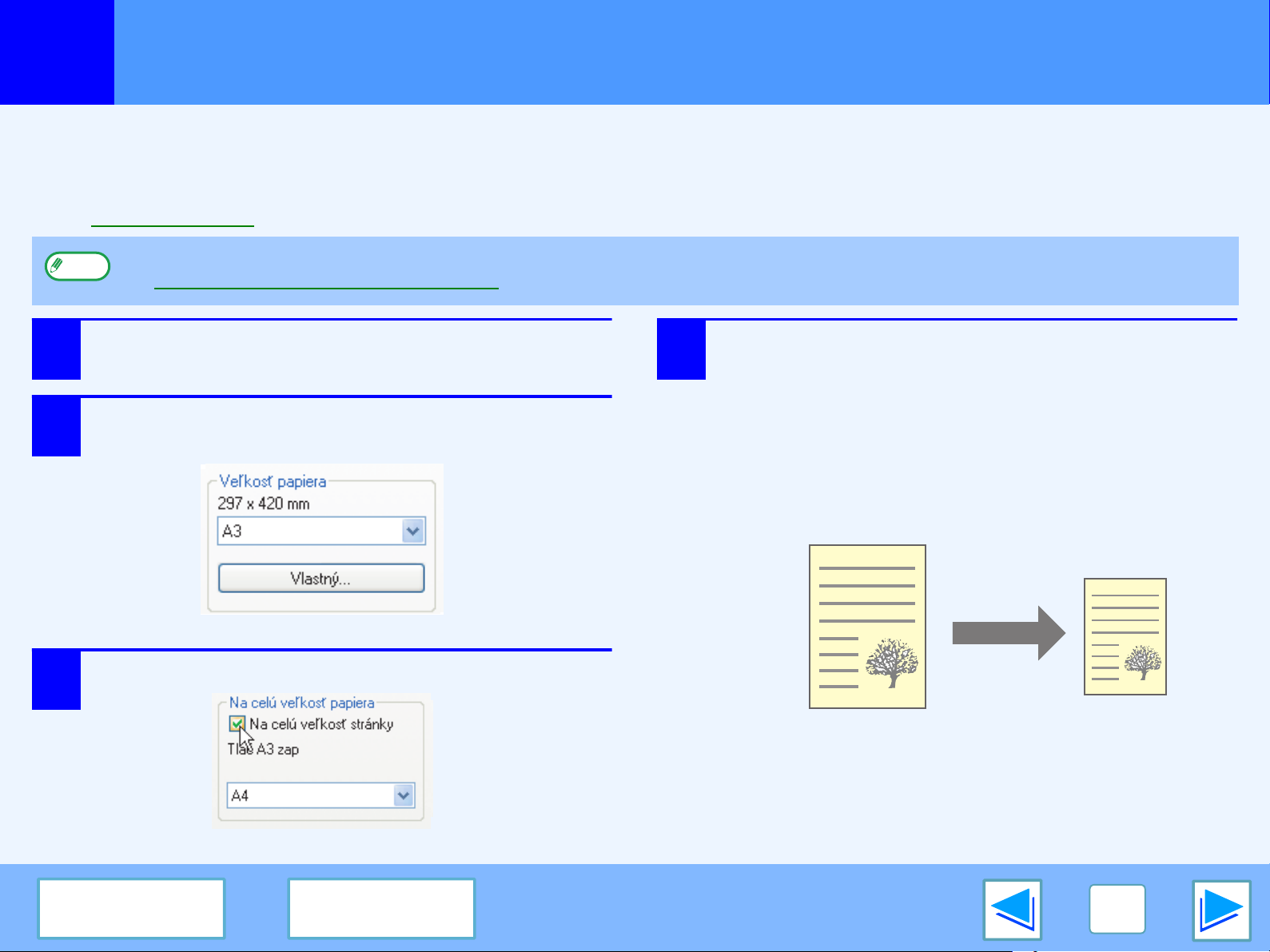This screenshot has width=1270, height=952.
Task: Click the large original page illustration
Action: [867, 627]
